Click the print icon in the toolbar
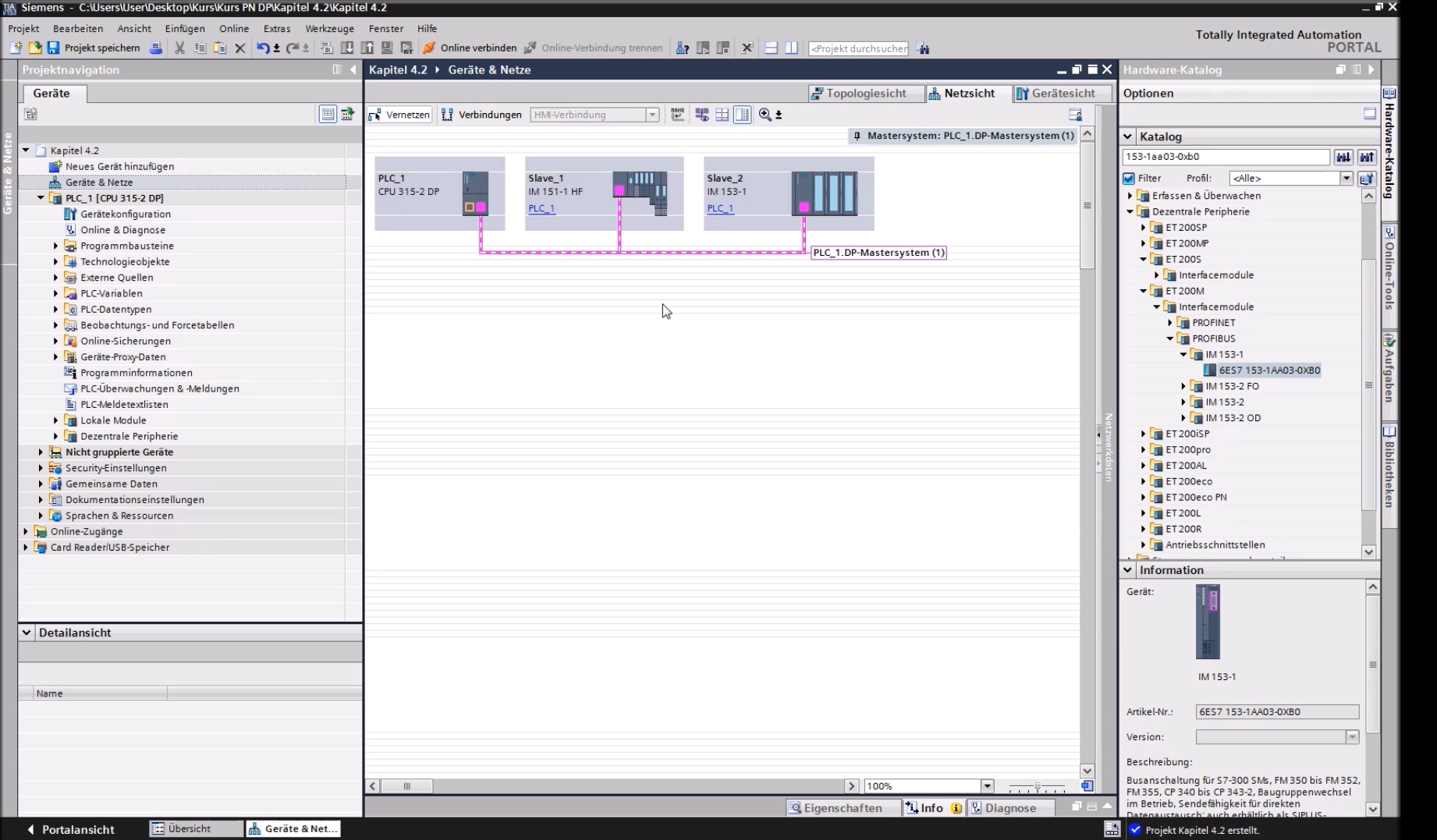The height and width of the screenshot is (840, 1437). 156,48
